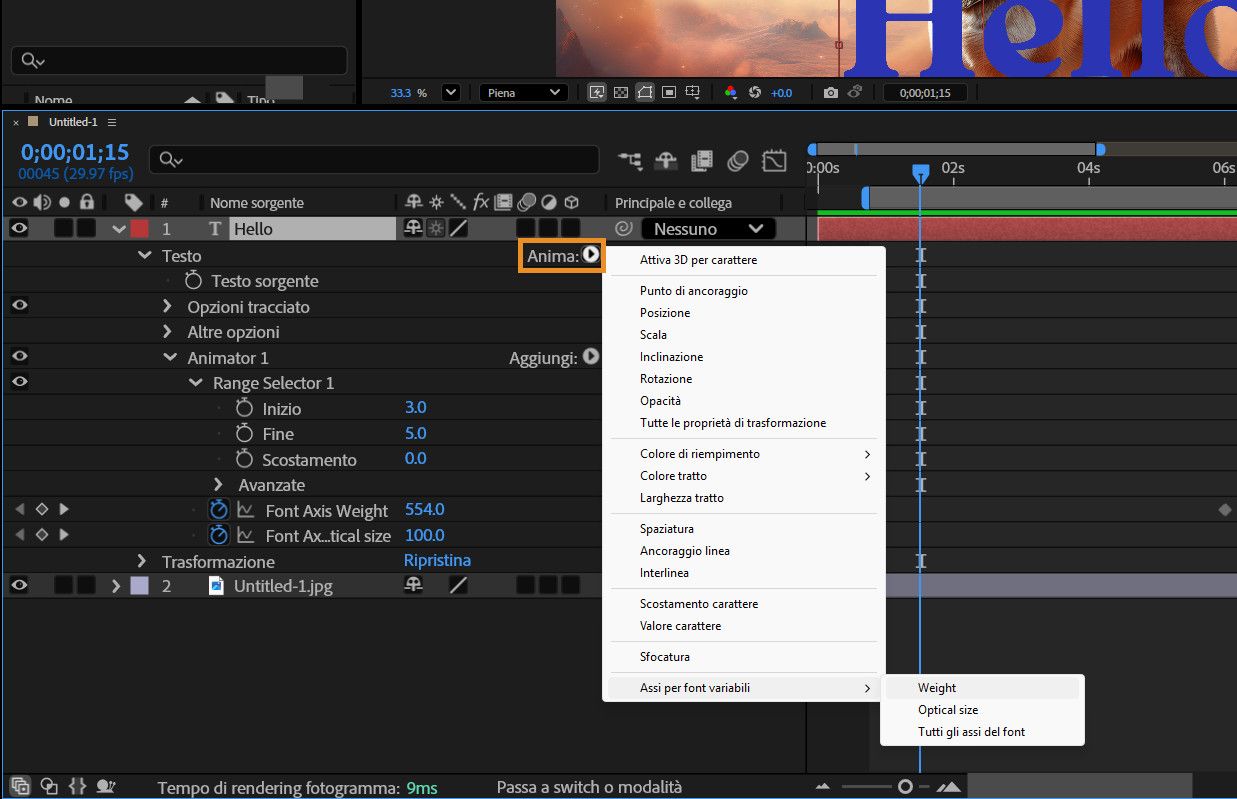
Task: Open the magnification dropdown arrow
Action: click(450, 92)
